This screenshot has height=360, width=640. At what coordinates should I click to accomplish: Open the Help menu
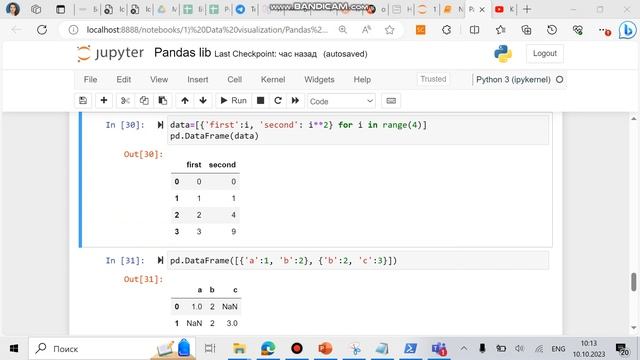pos(362,80)
